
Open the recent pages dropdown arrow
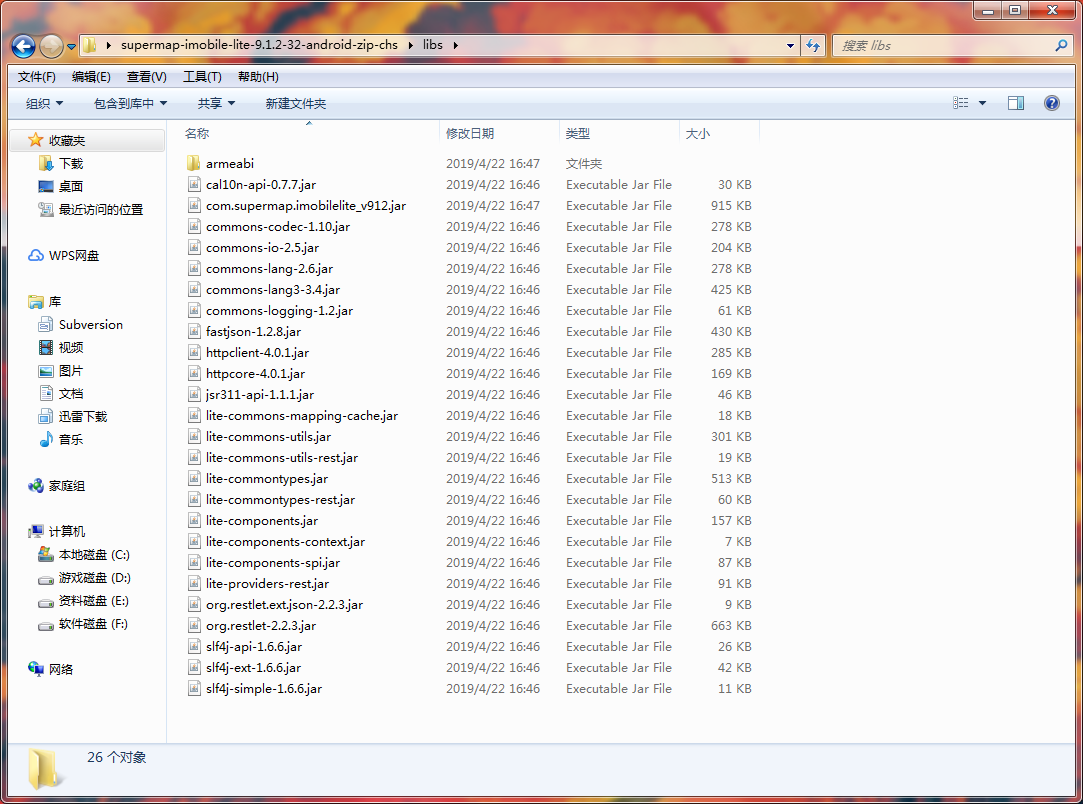coord(71,47)
